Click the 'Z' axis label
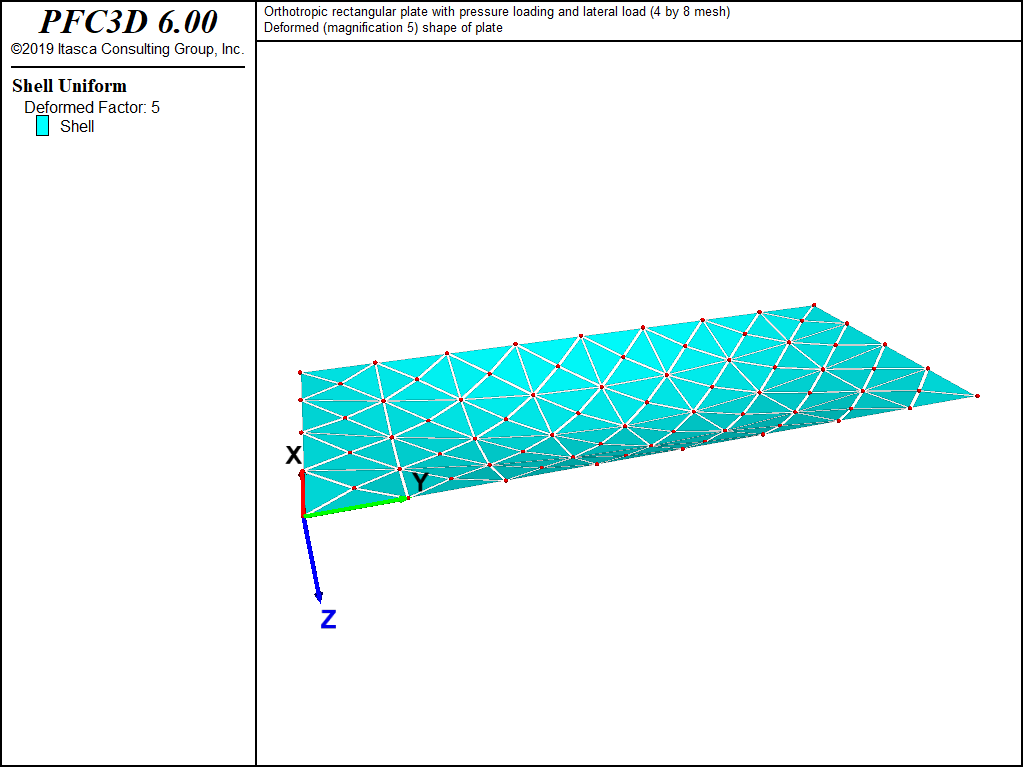This screenshot has height=768, width=1024. pyautogui.click(x=328, y=619)
